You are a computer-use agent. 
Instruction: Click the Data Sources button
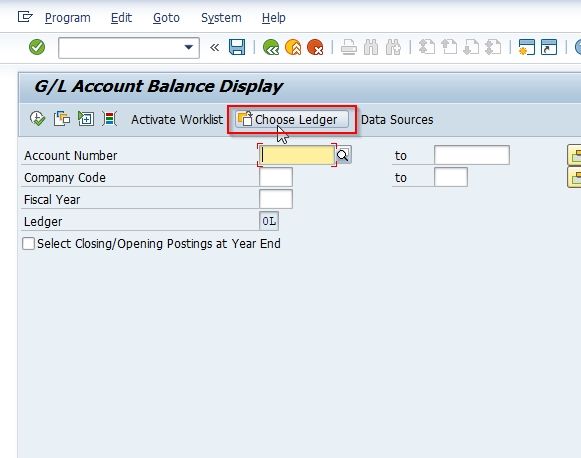click(397, 119)
